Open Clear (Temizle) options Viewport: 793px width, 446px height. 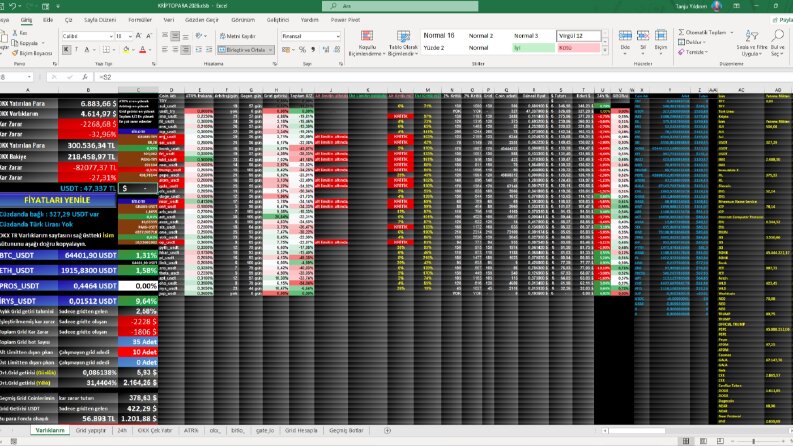[x=693, y=52]
